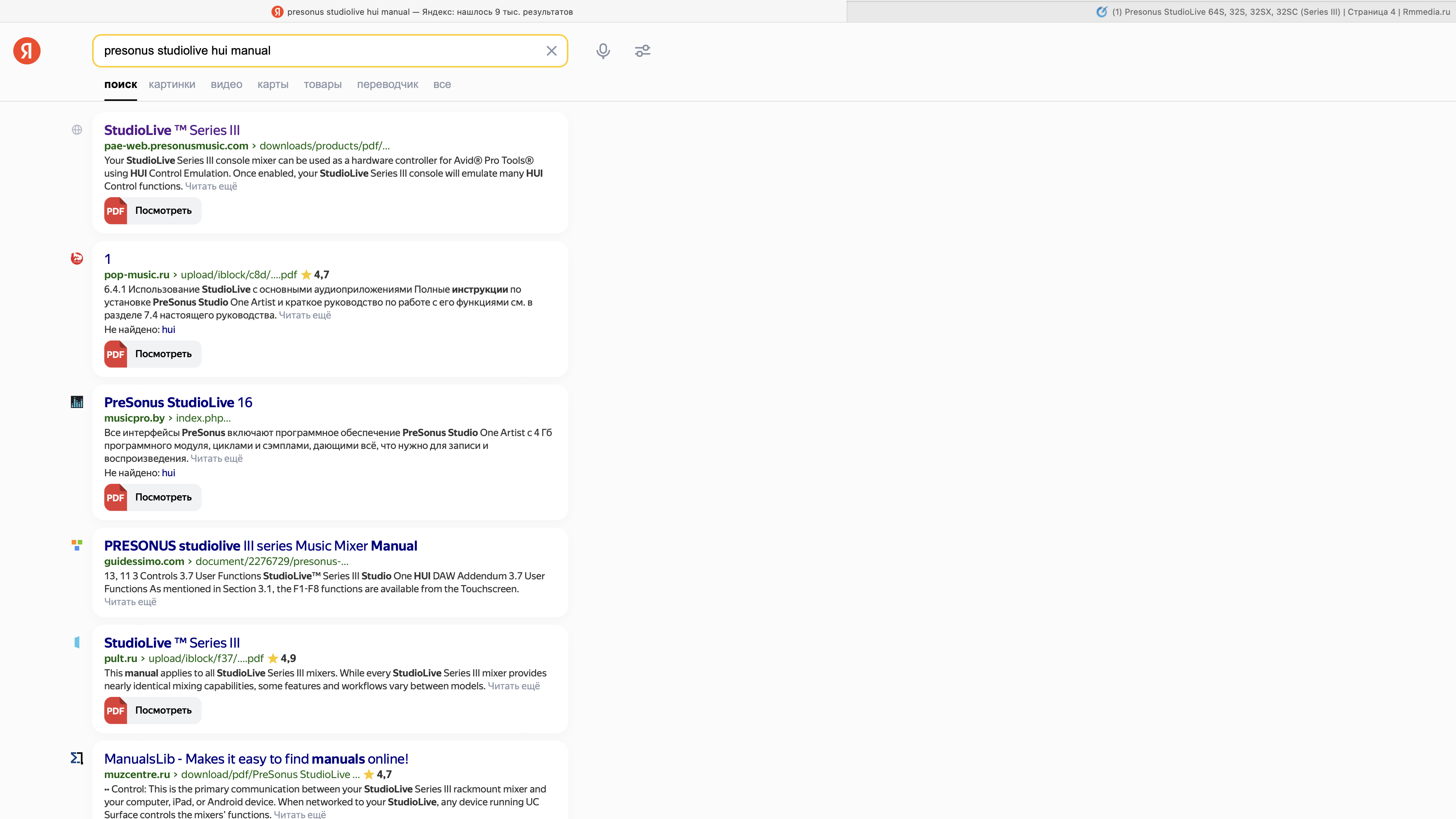Click the musicpro.by favicon
The height and width of the screenshot is (819, 1456).
[x=77, y=402]
